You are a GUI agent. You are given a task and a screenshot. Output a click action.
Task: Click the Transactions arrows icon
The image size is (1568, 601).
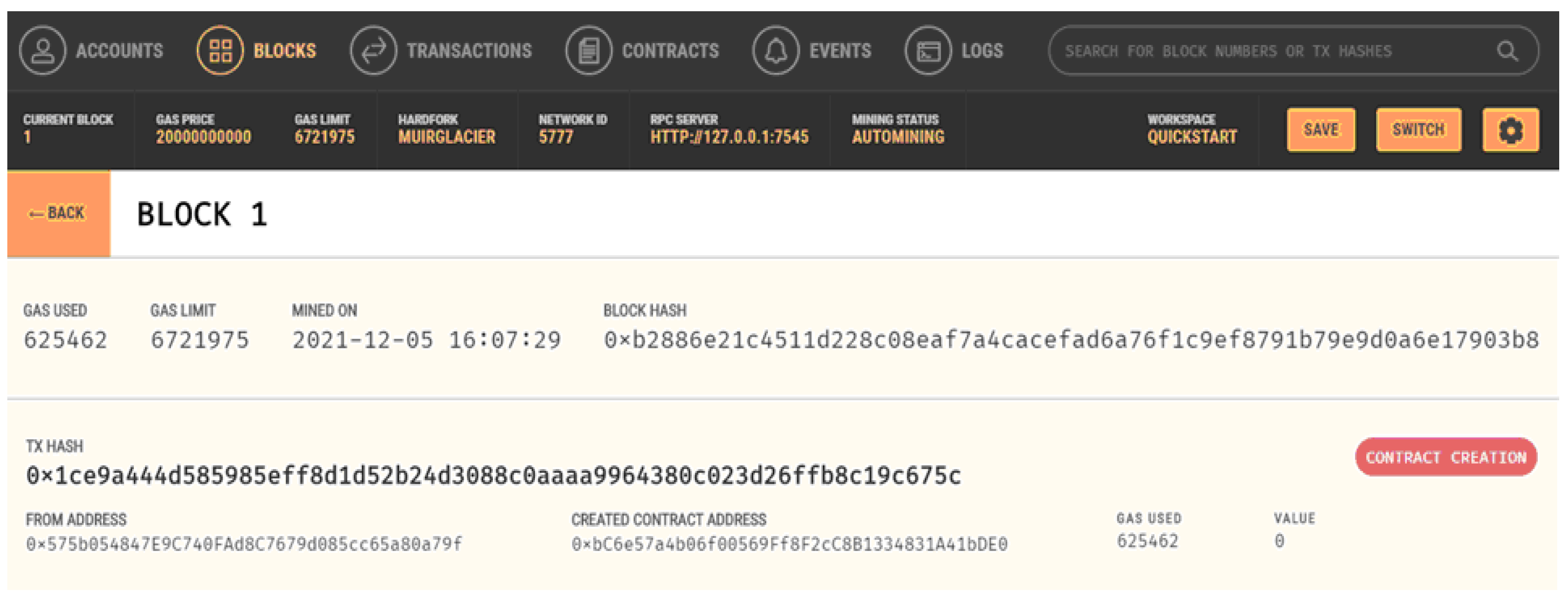click(x=373, y=50)
